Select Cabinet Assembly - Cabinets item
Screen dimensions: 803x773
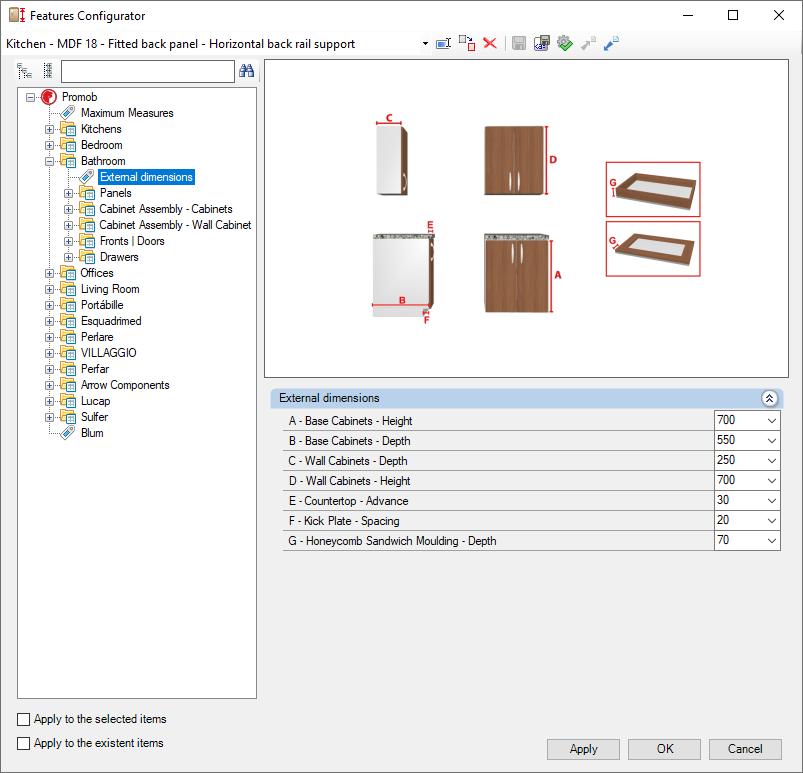click(166, 209)
